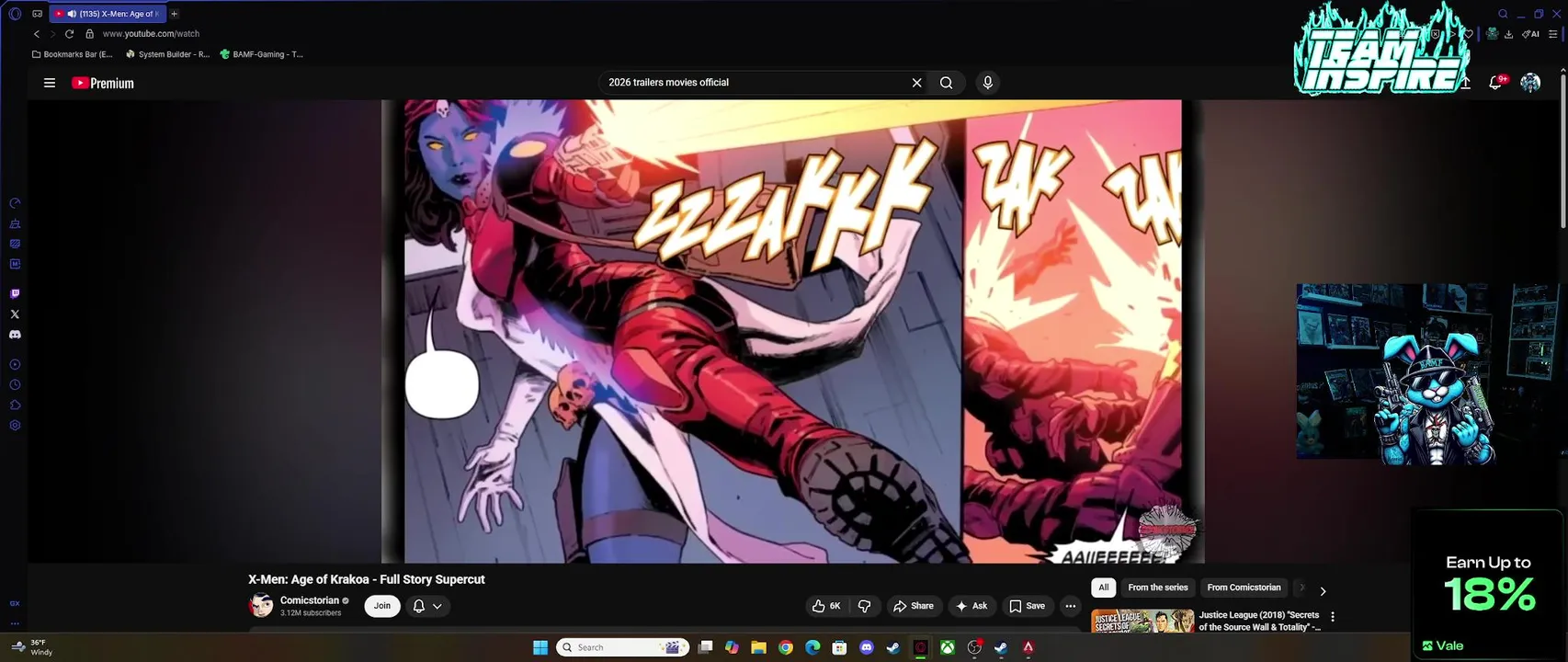
Task: Open a new browser tab
Action: 174,14
